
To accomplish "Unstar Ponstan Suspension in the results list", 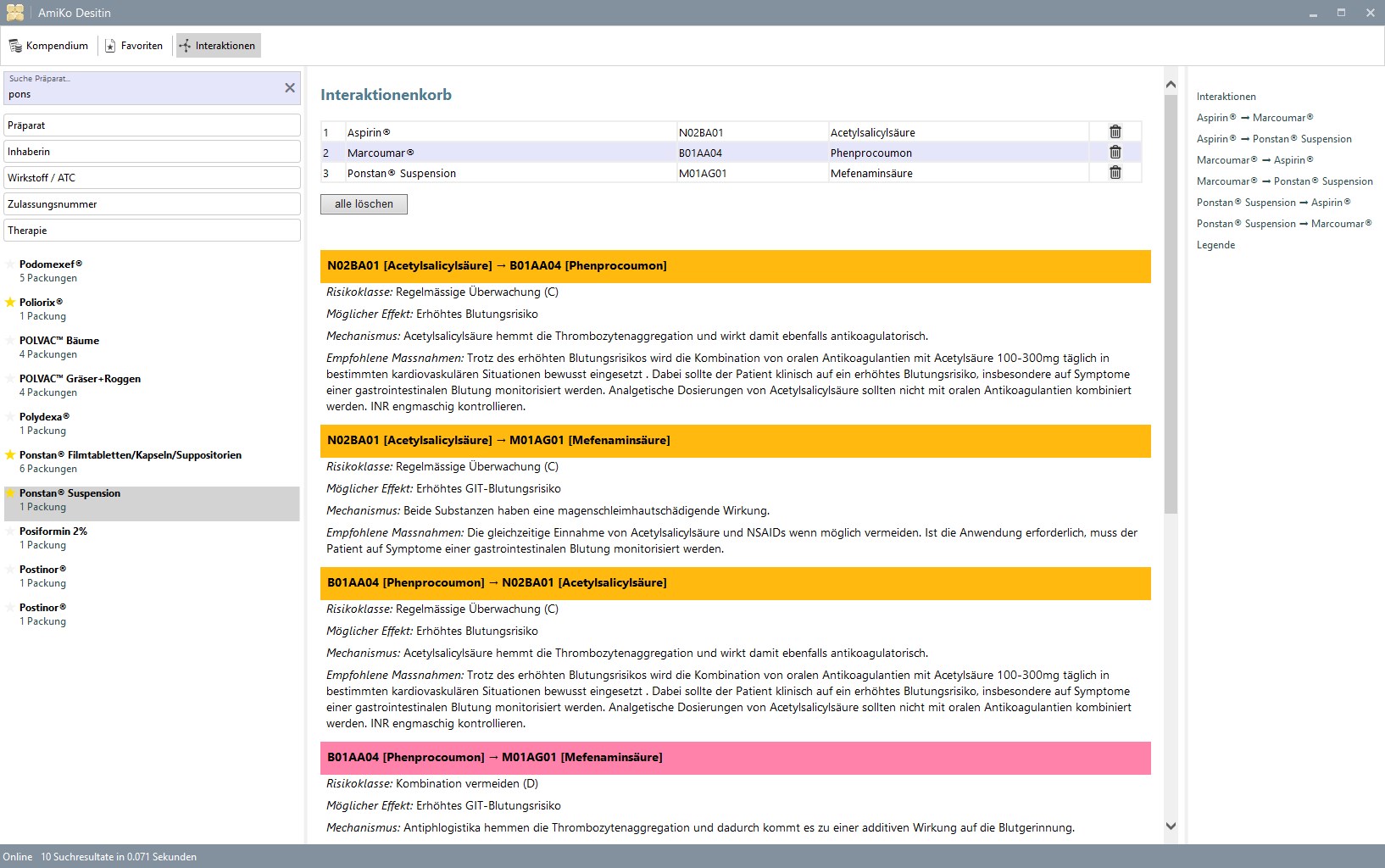I will pos(11,492).
